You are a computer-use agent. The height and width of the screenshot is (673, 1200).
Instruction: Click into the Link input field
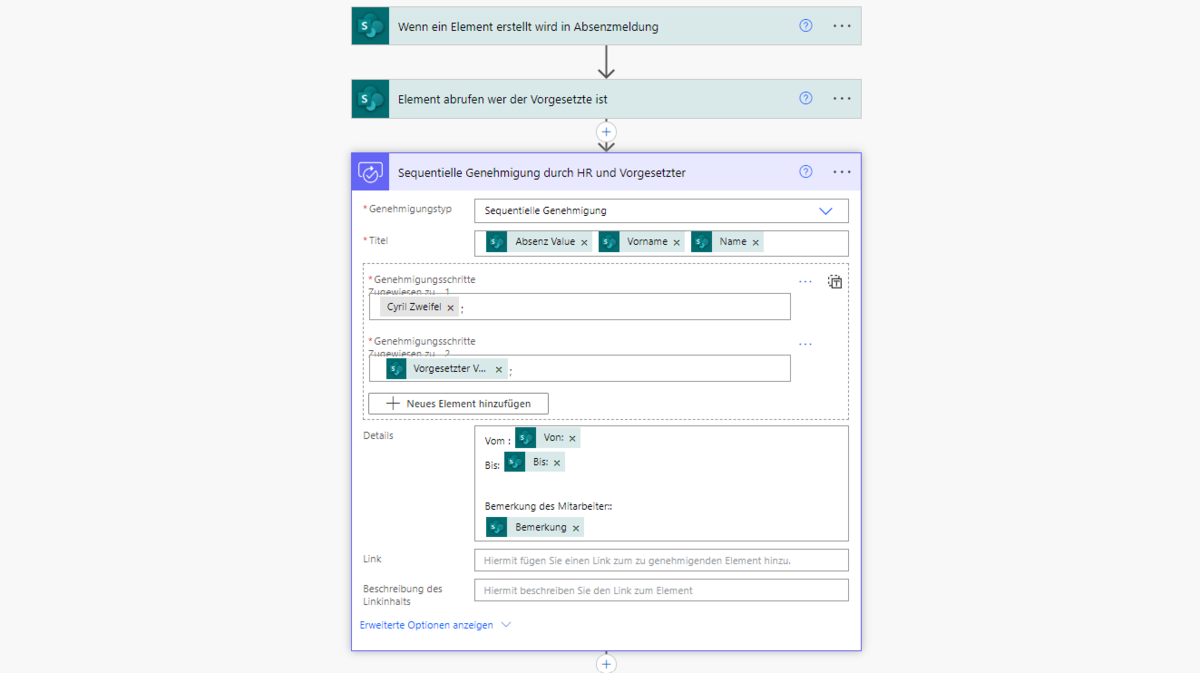pyautogui.click(x=661, y=560)
